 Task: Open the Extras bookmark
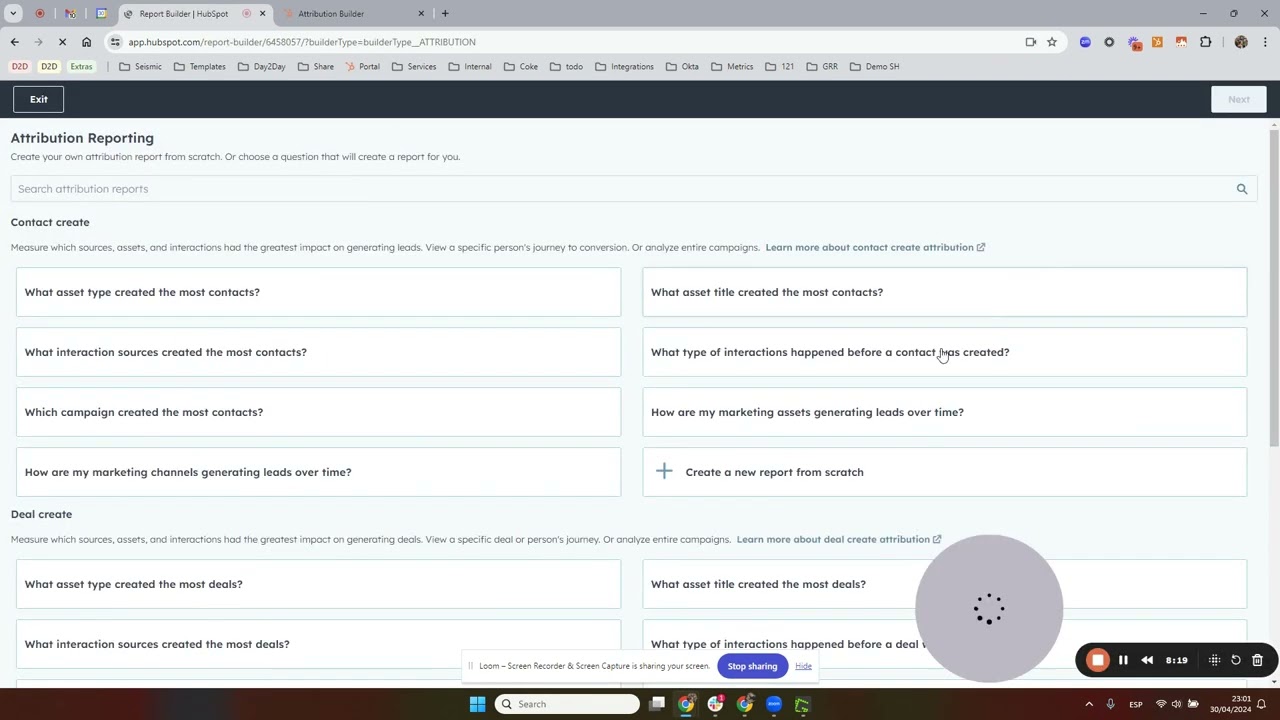[81, 66]
